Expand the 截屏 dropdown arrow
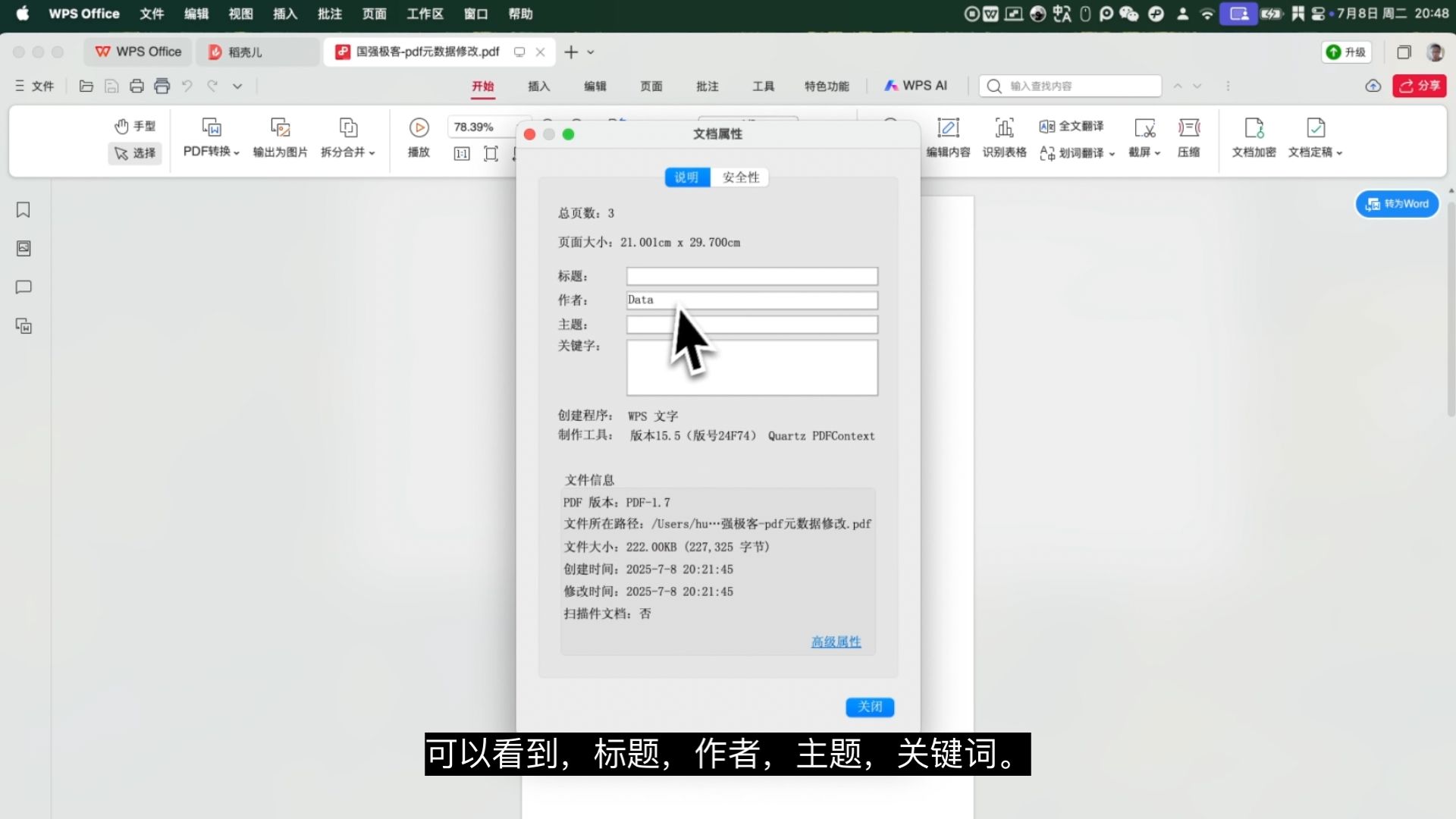Screen dimensions: 1456x819 tap(1157, 152)
